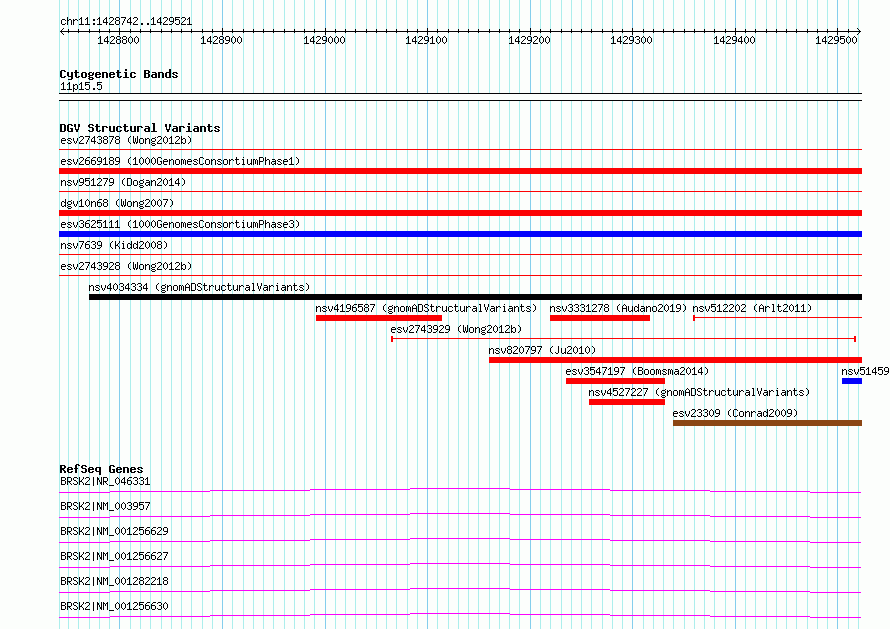Open variant label nsv512202 (Arlt2011)

point(752,308)
